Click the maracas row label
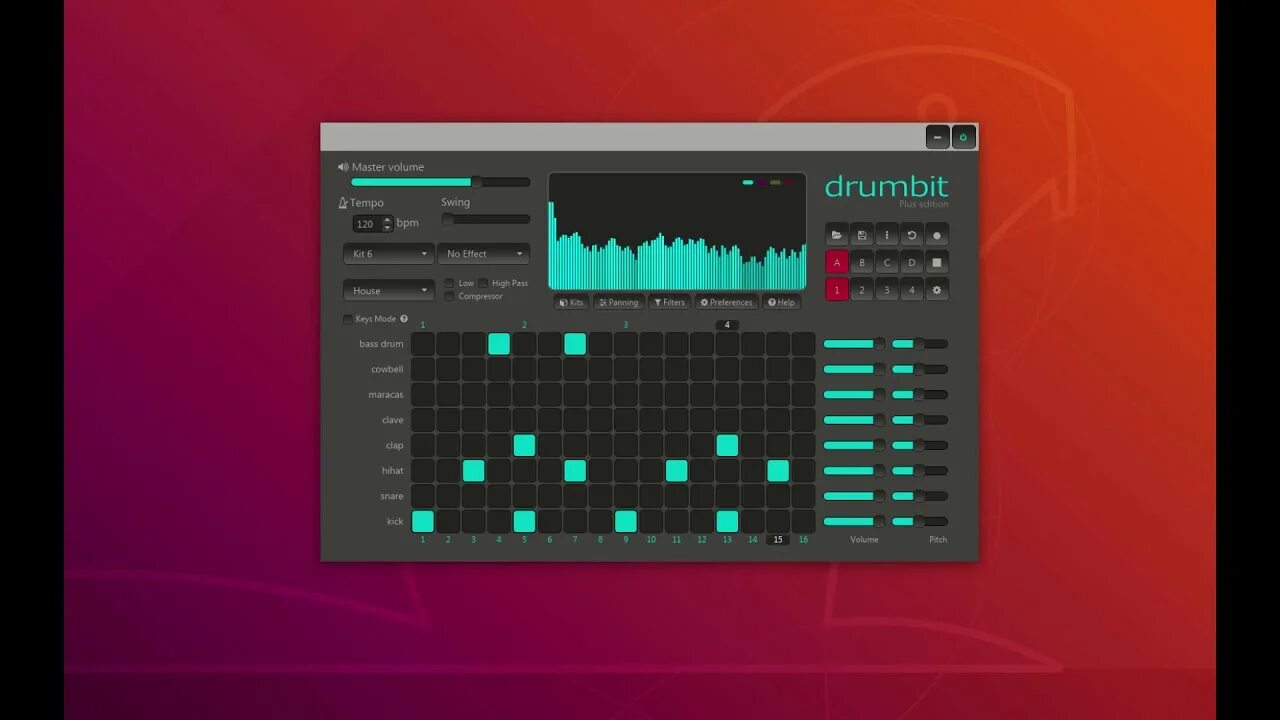The image size is (1280, 720). tap(386, 395)
